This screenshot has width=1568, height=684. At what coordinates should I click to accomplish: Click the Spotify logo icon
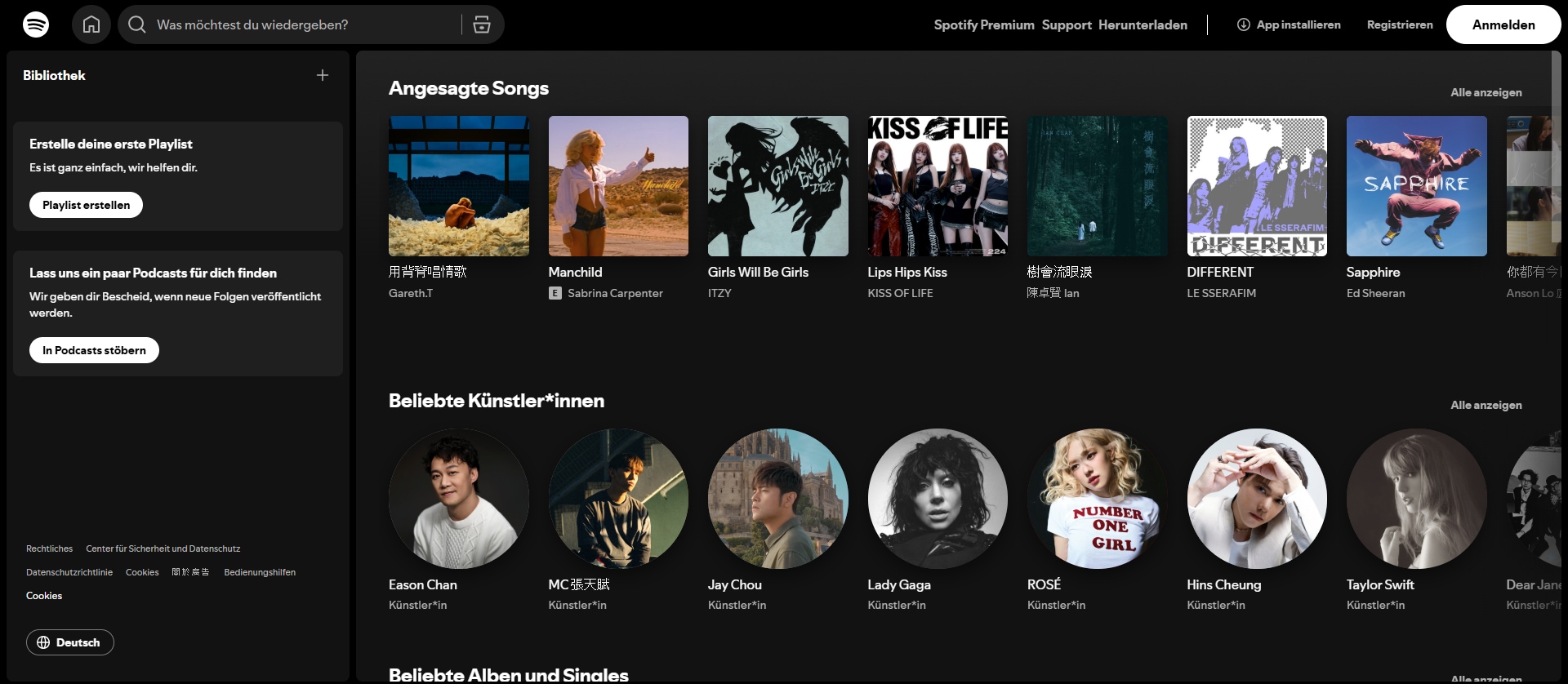click(36, 24)
